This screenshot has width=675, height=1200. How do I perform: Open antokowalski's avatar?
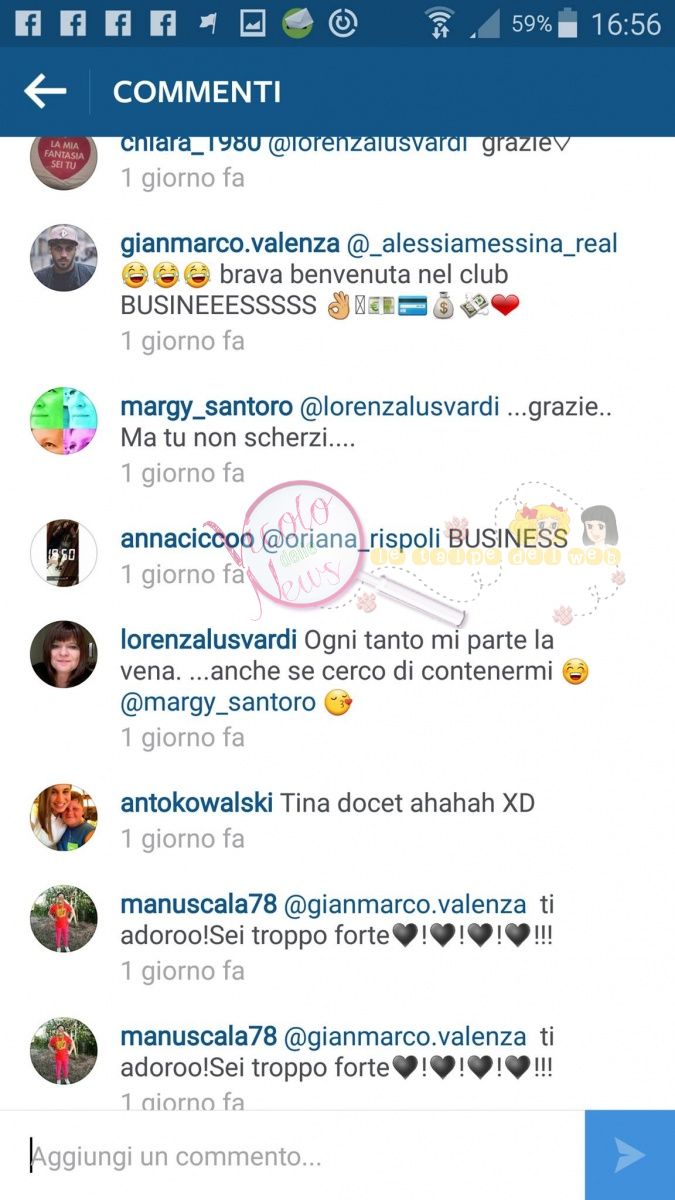pyautogui.click(x=64, y=817)
